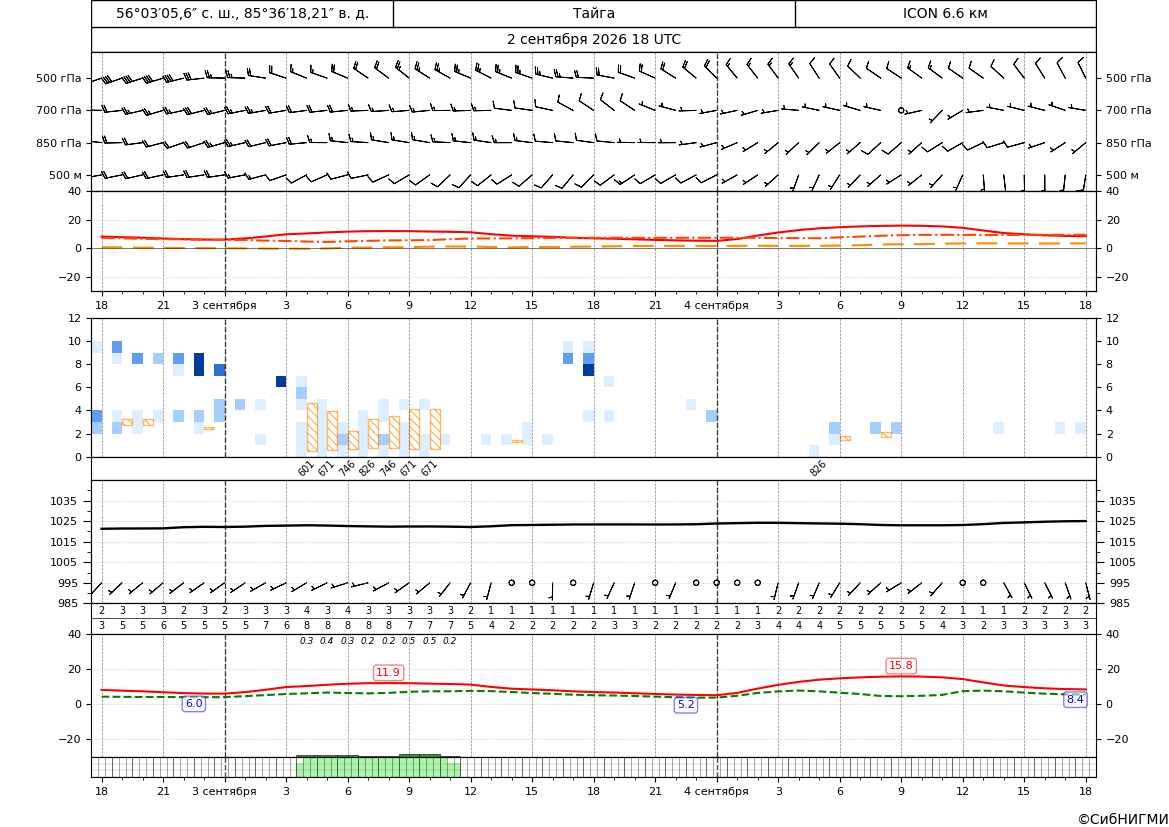Click the 8.4 temperature label
The width and height of the screenshot is (1169, 827).
pyautogui.click(x=1075, y=699)
